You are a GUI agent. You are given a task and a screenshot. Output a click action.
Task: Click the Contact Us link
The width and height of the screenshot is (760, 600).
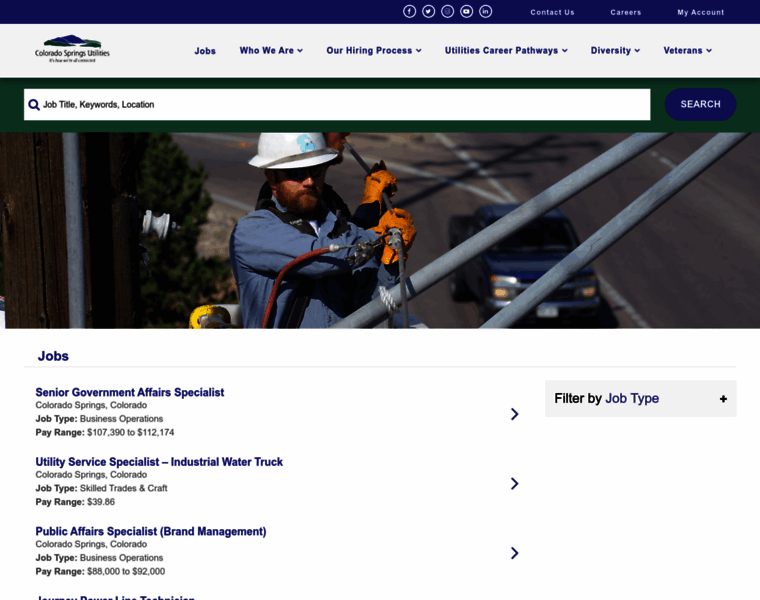point(552,12)
